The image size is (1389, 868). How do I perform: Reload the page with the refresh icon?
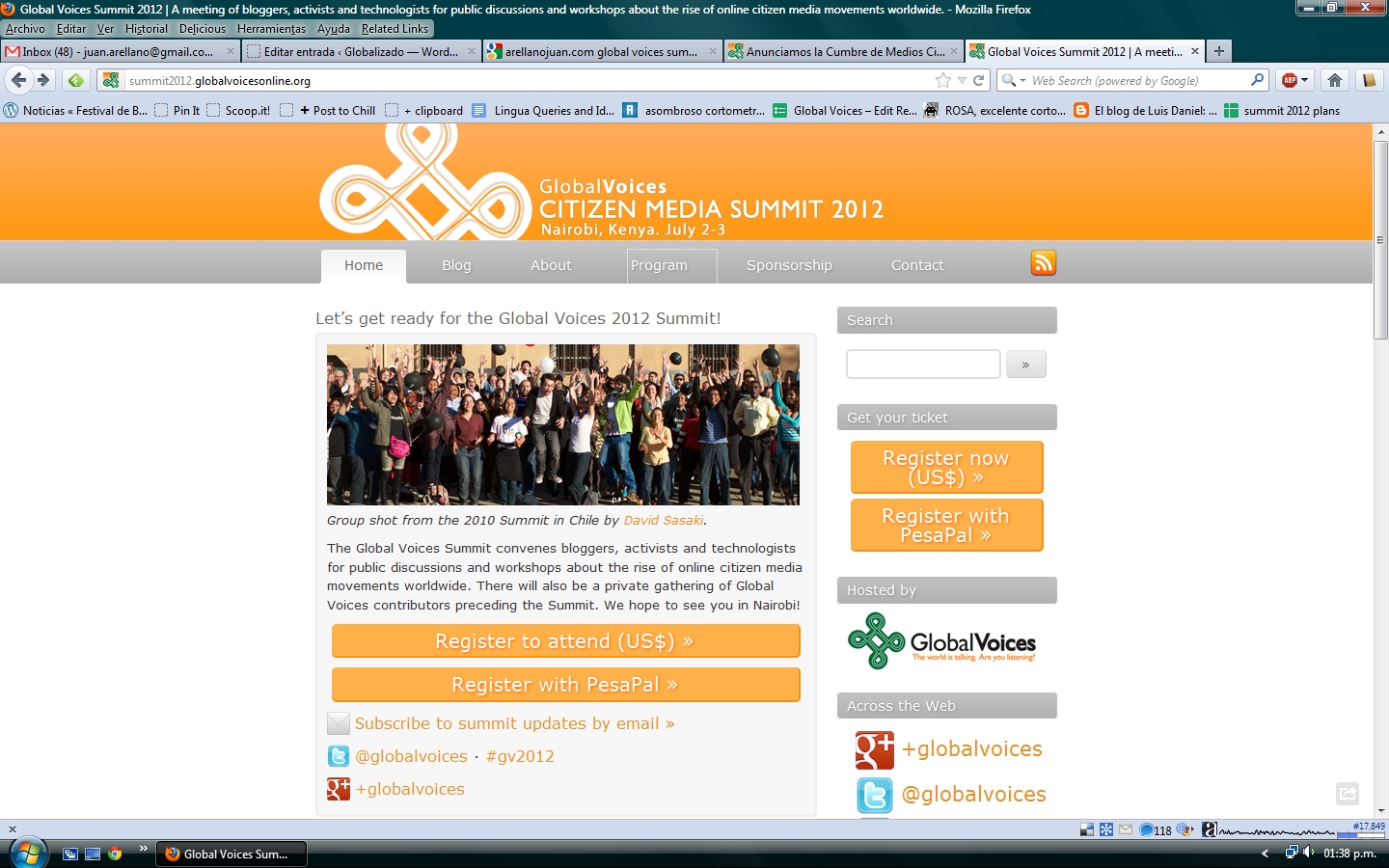click(979, 81)
